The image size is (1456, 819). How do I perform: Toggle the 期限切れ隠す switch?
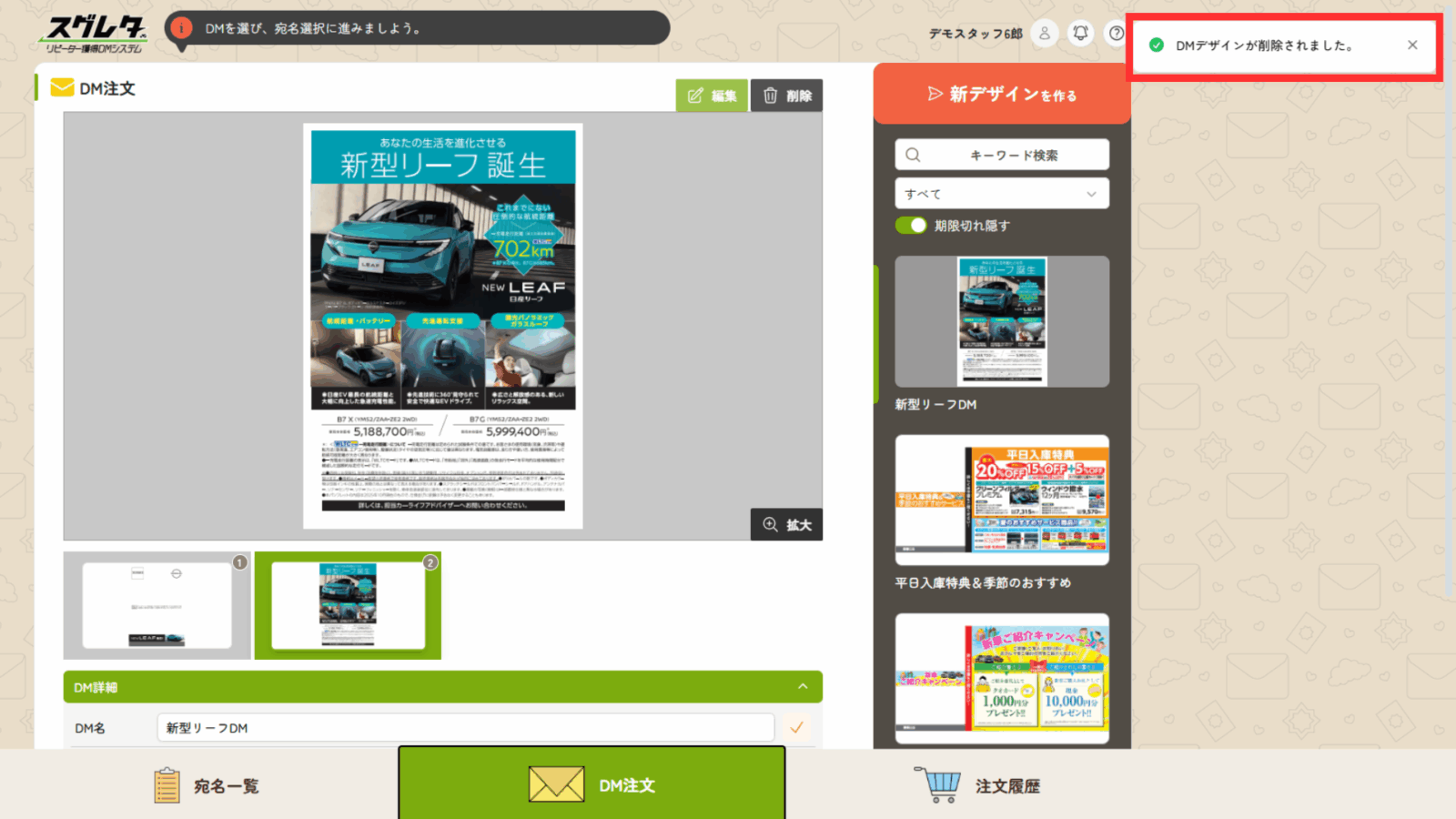click(911, 226)
